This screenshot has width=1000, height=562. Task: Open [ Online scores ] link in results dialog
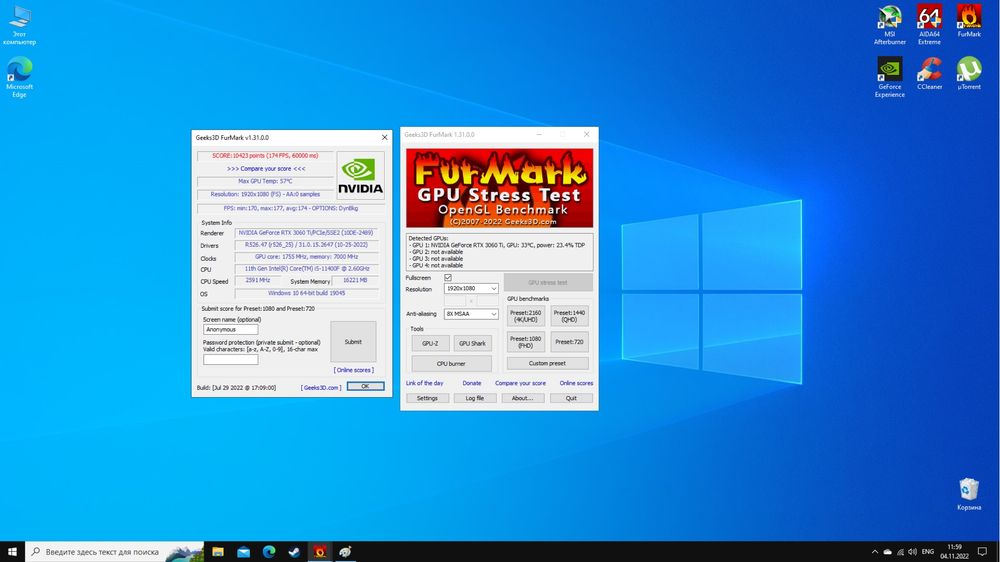[353, 370]
